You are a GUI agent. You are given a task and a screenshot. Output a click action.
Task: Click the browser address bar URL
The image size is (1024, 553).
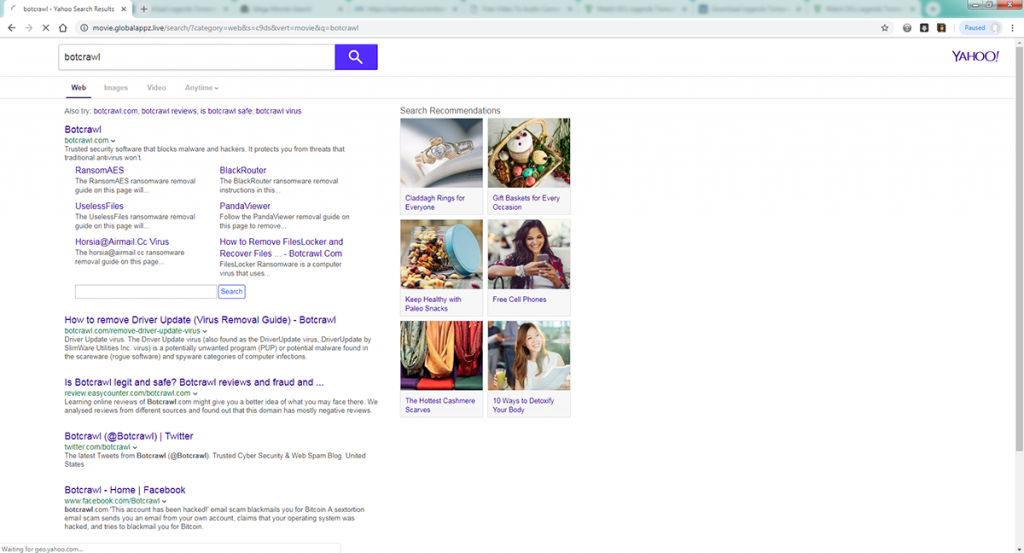(225, 28)
